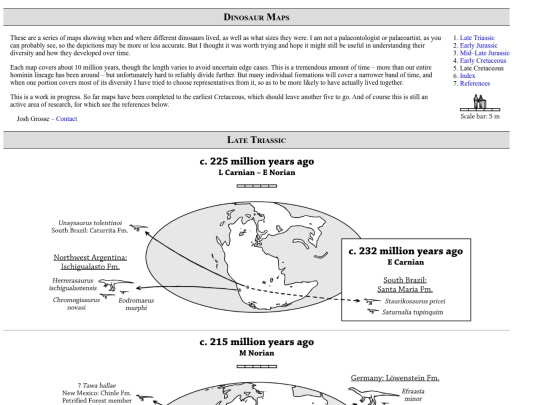Click the 'Saturnalia tupinquim' name text
540x405 pixels.
413,312
